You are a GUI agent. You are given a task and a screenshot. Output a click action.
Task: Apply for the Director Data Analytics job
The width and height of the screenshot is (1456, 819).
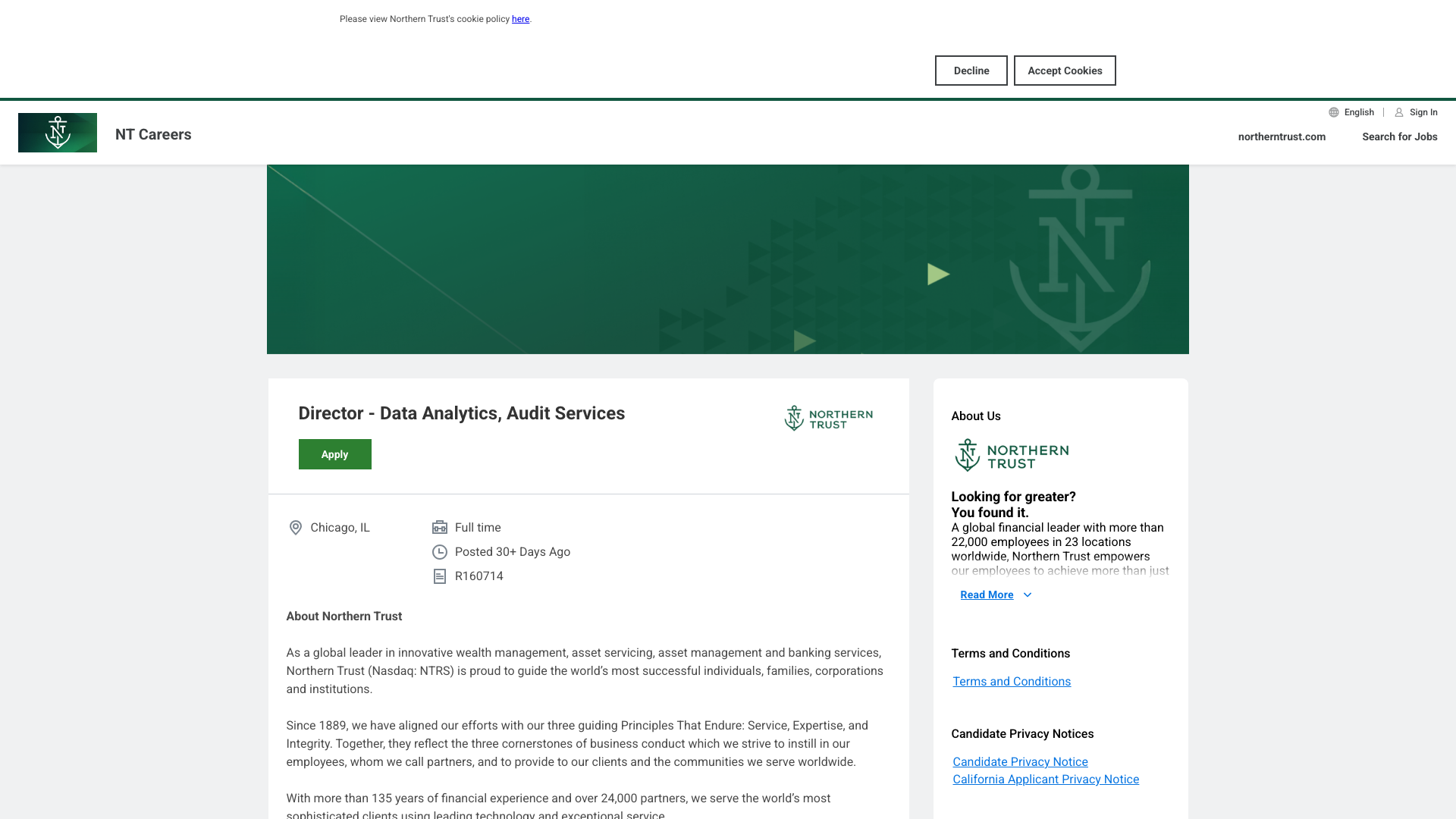point(335,454)
